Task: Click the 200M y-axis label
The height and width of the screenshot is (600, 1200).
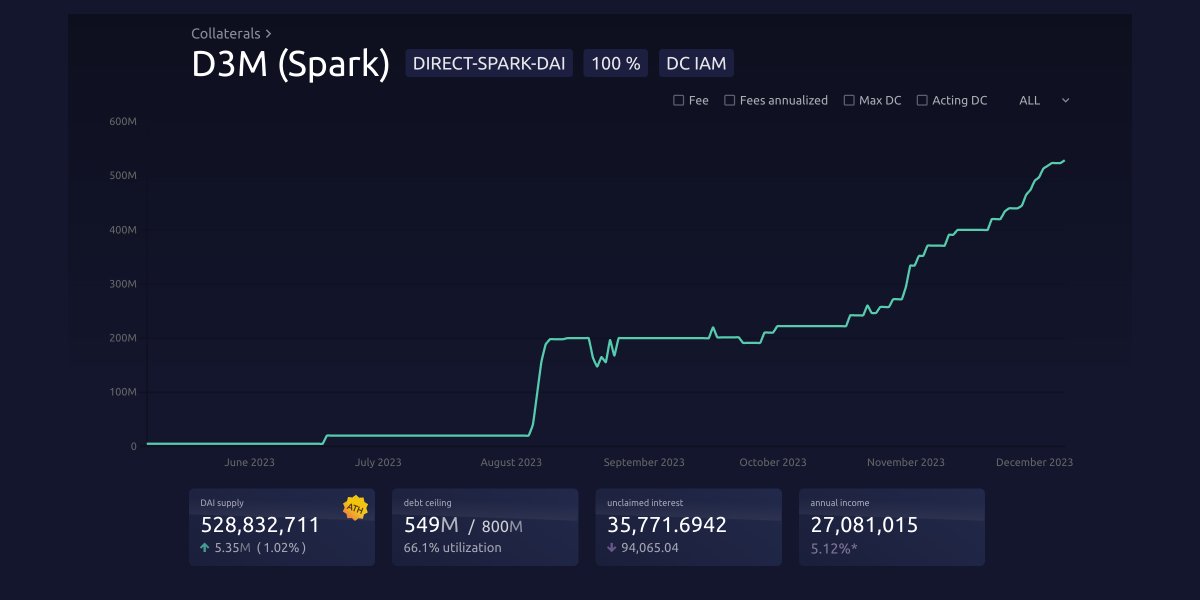Action: (123, 338)
